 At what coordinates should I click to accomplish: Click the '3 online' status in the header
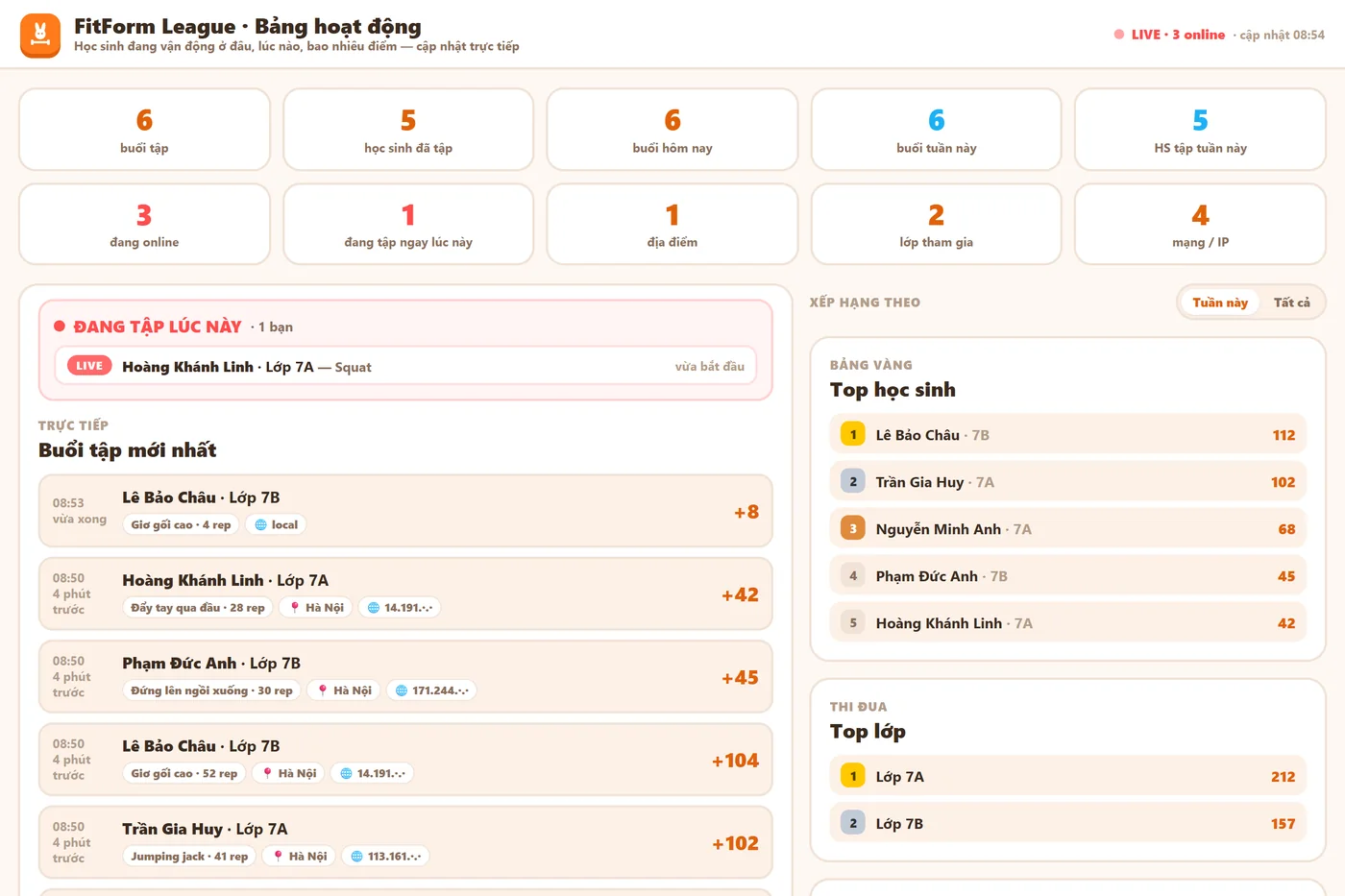(1199, 35)
